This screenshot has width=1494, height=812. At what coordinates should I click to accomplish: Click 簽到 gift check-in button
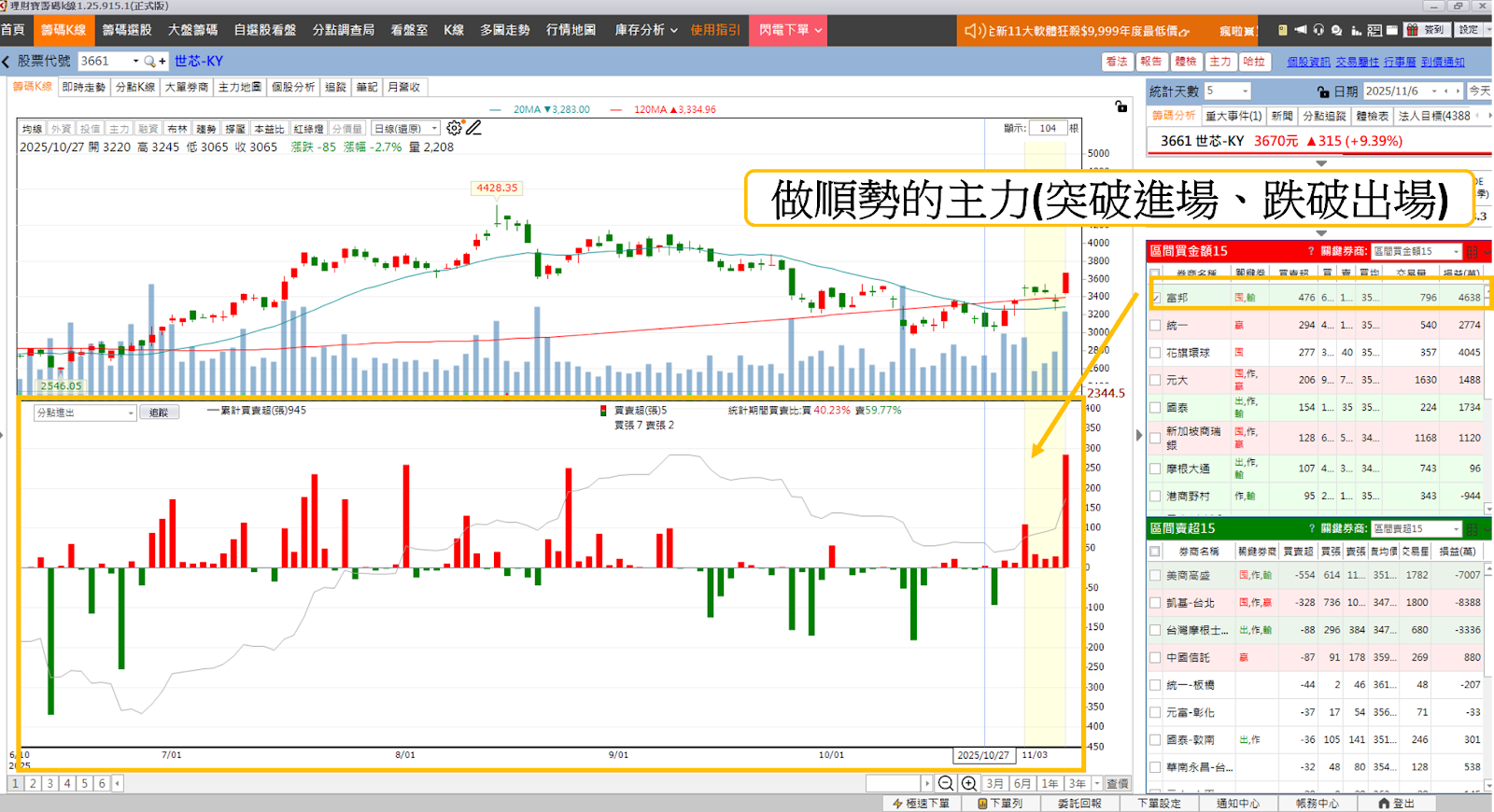1426,30
